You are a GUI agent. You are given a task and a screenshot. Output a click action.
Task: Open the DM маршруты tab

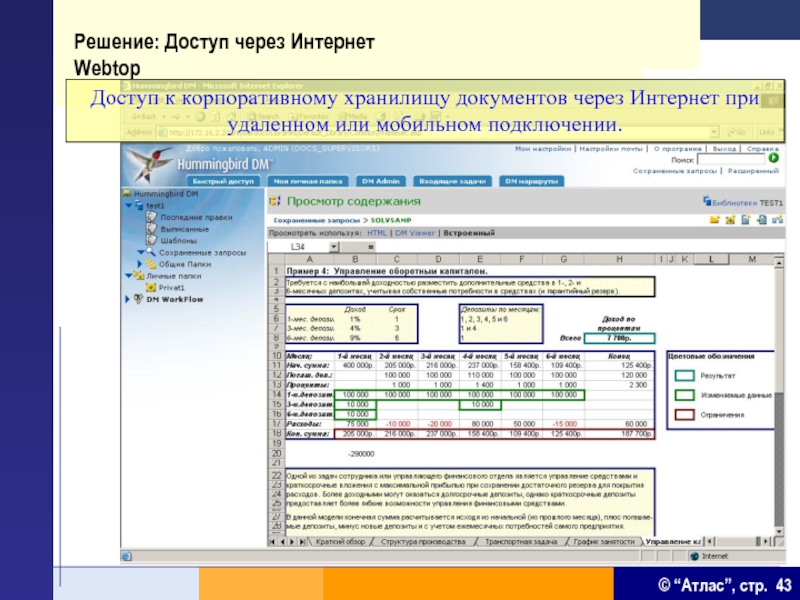pos(531,181)
